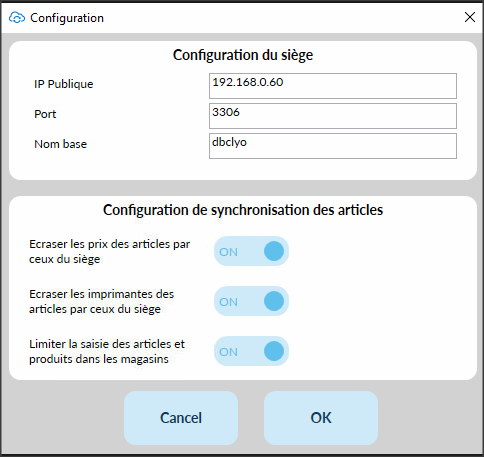
Task: Click the Configuration du siège heading
Action: (x=243, y=55)
